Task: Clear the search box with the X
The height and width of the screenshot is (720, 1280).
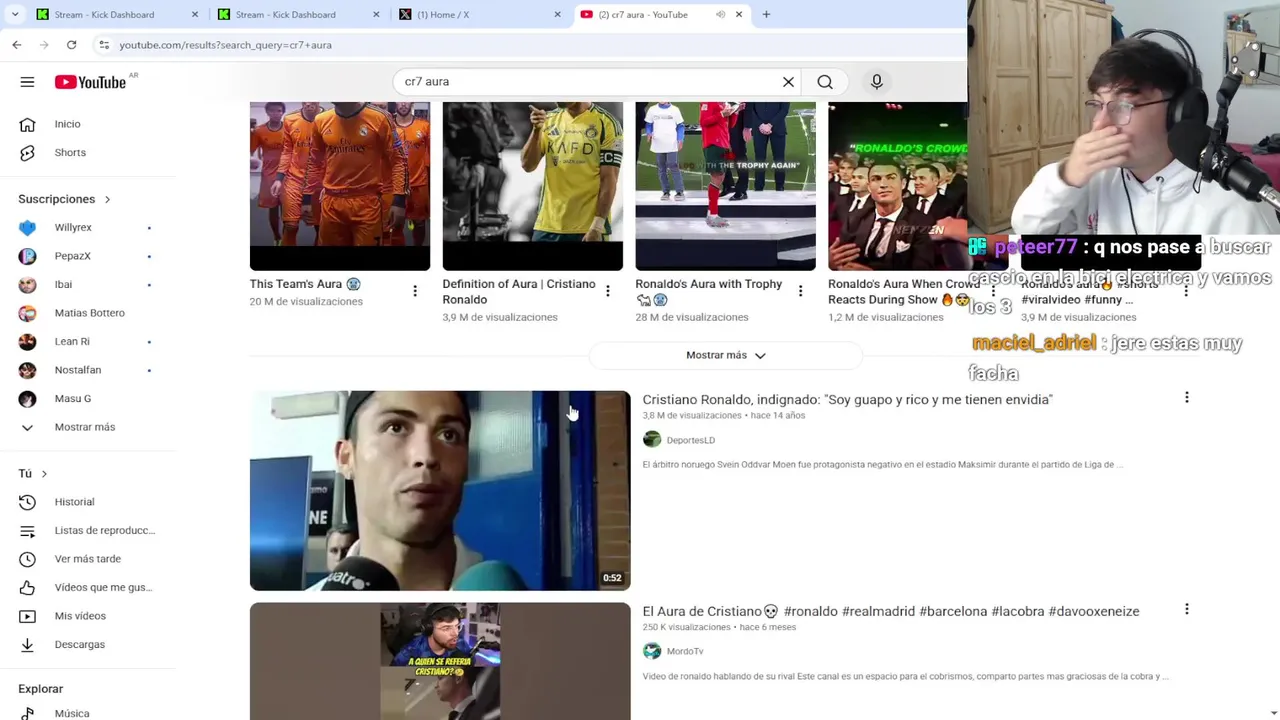Action: [788, 82]
